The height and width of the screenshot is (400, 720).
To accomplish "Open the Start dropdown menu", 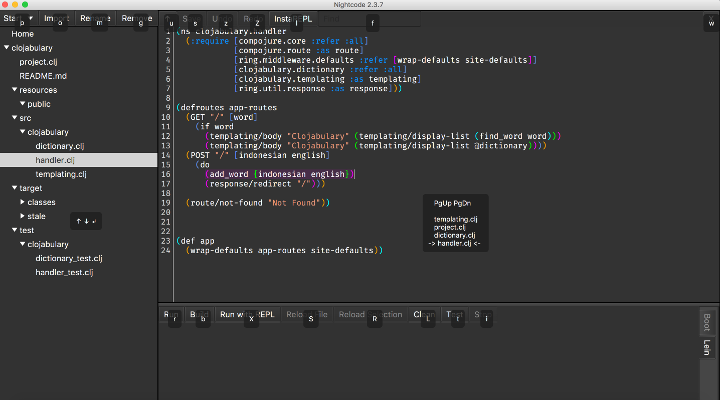I will (18, 18).
